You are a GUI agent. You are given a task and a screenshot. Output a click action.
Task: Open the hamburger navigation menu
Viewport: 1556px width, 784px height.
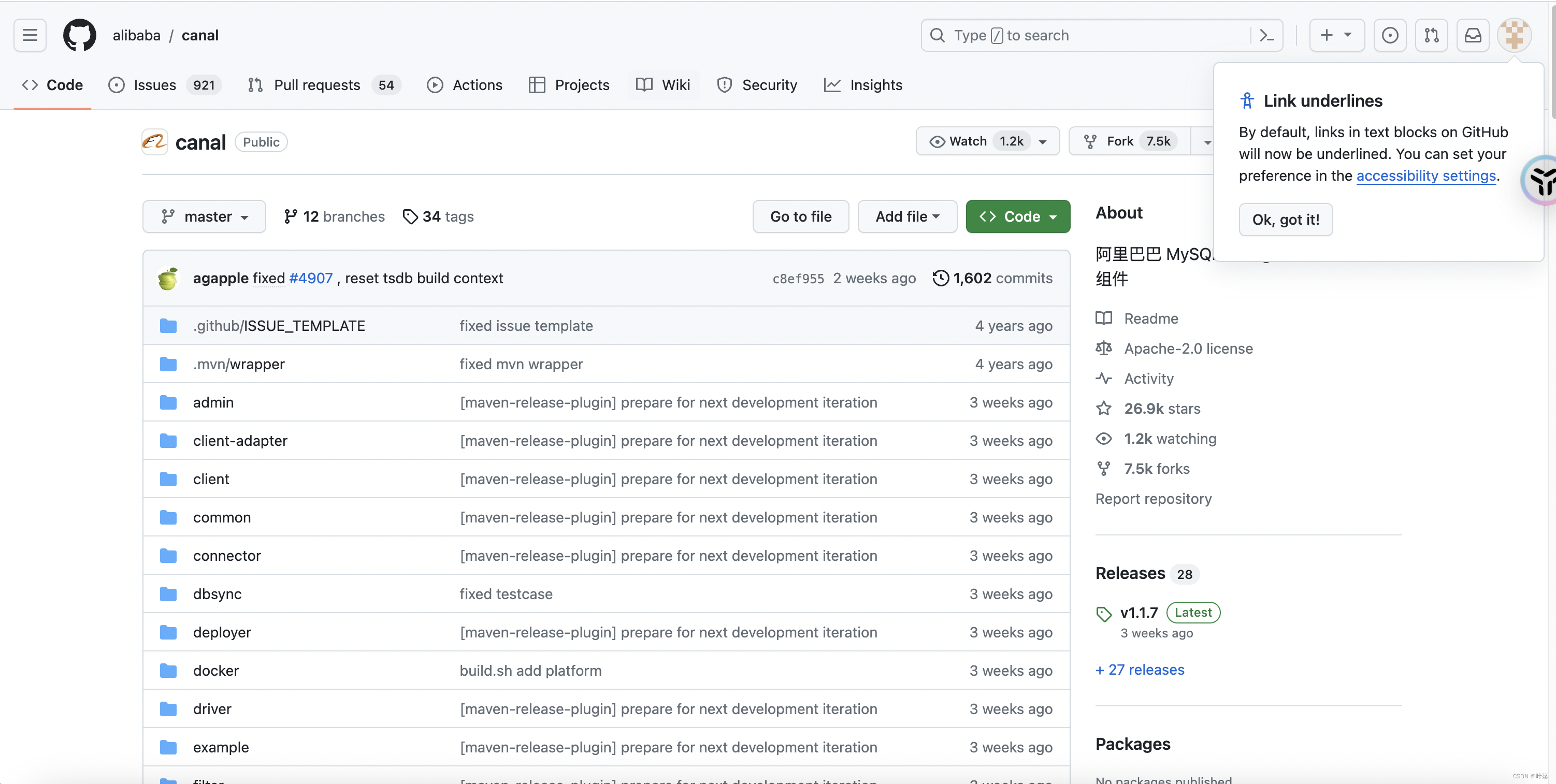coord(30,35)
